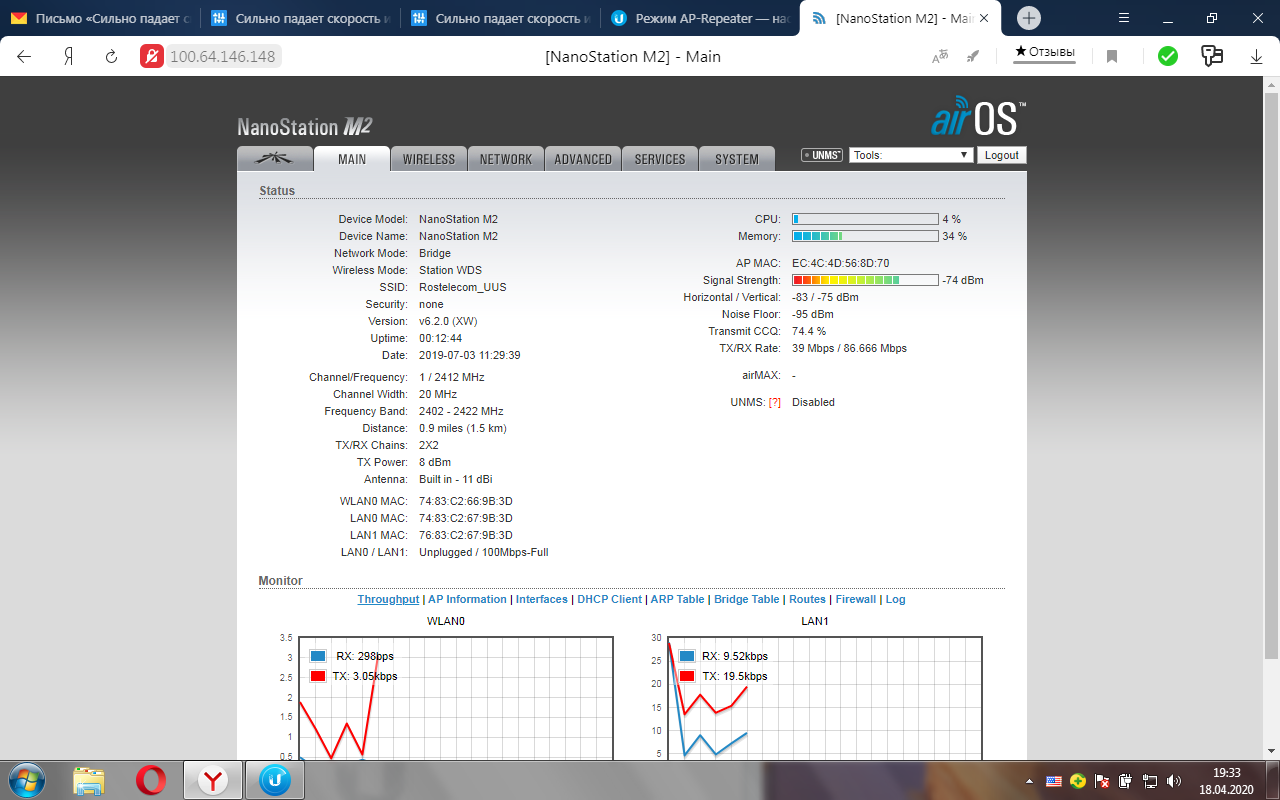Open the Log link
The height and width of the screenshot is (800, 1280).
coord(895,599)
